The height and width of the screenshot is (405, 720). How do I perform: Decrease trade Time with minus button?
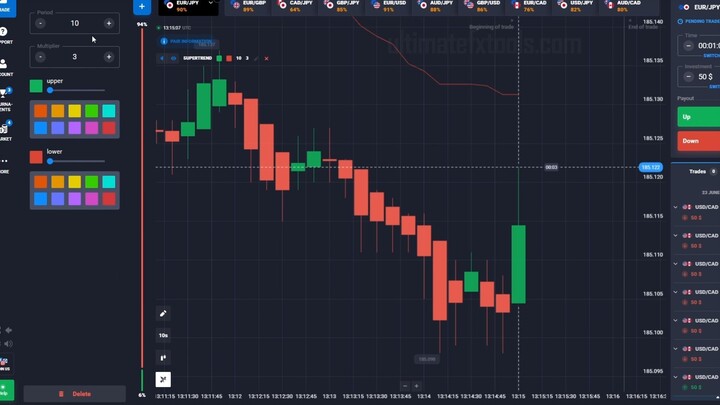click(x=688, y=45)
